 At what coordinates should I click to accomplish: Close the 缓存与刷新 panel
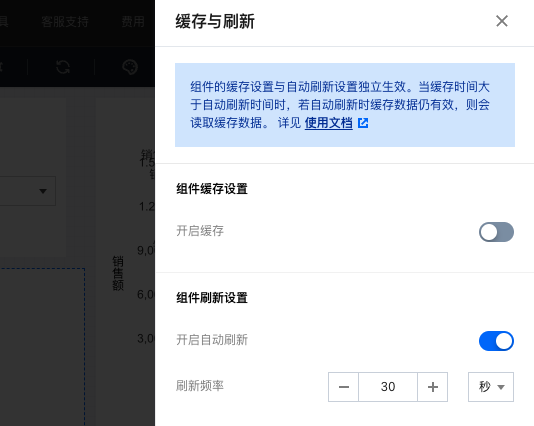click(x=502, y=21)
